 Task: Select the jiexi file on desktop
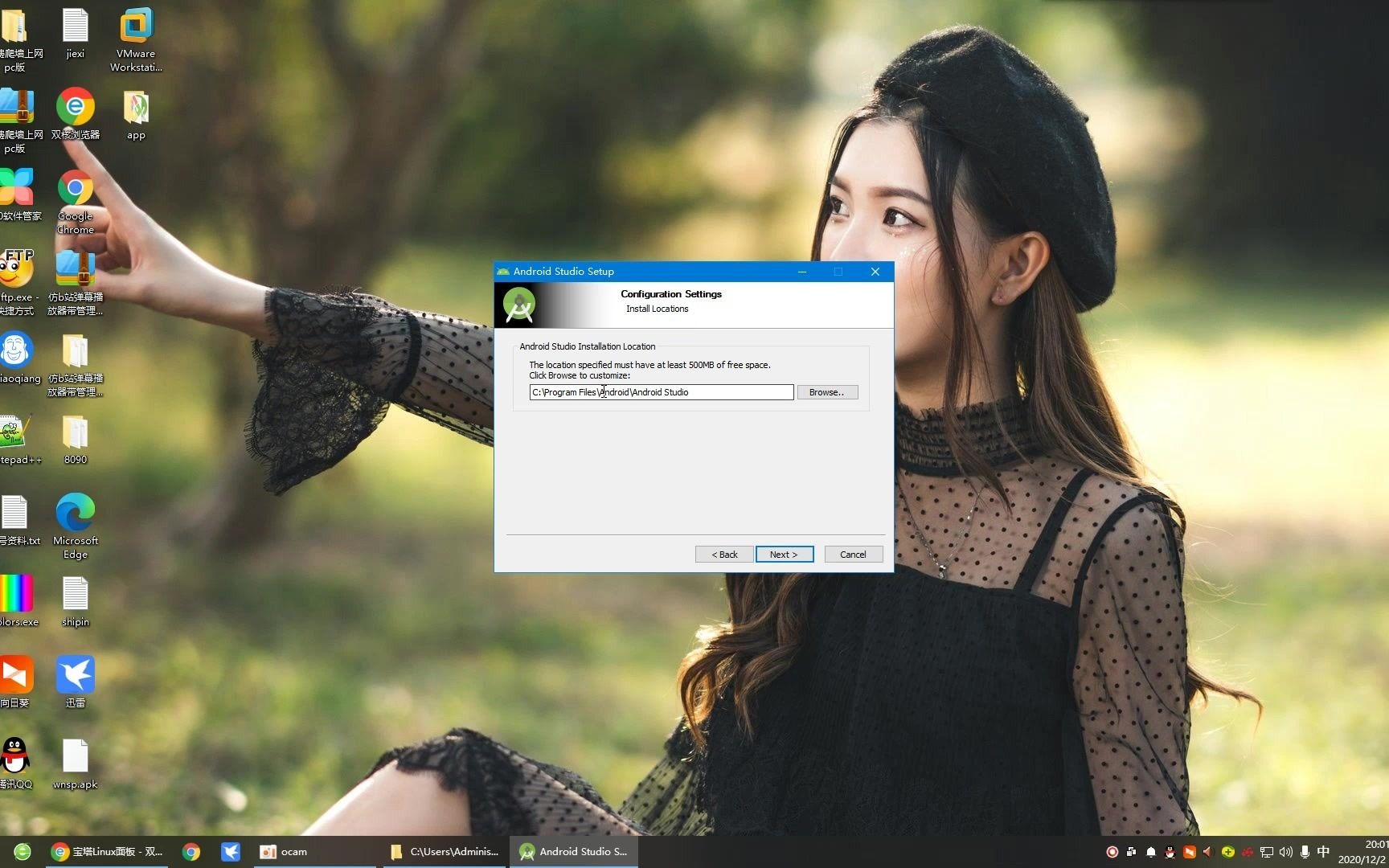(x=76, y=33)
